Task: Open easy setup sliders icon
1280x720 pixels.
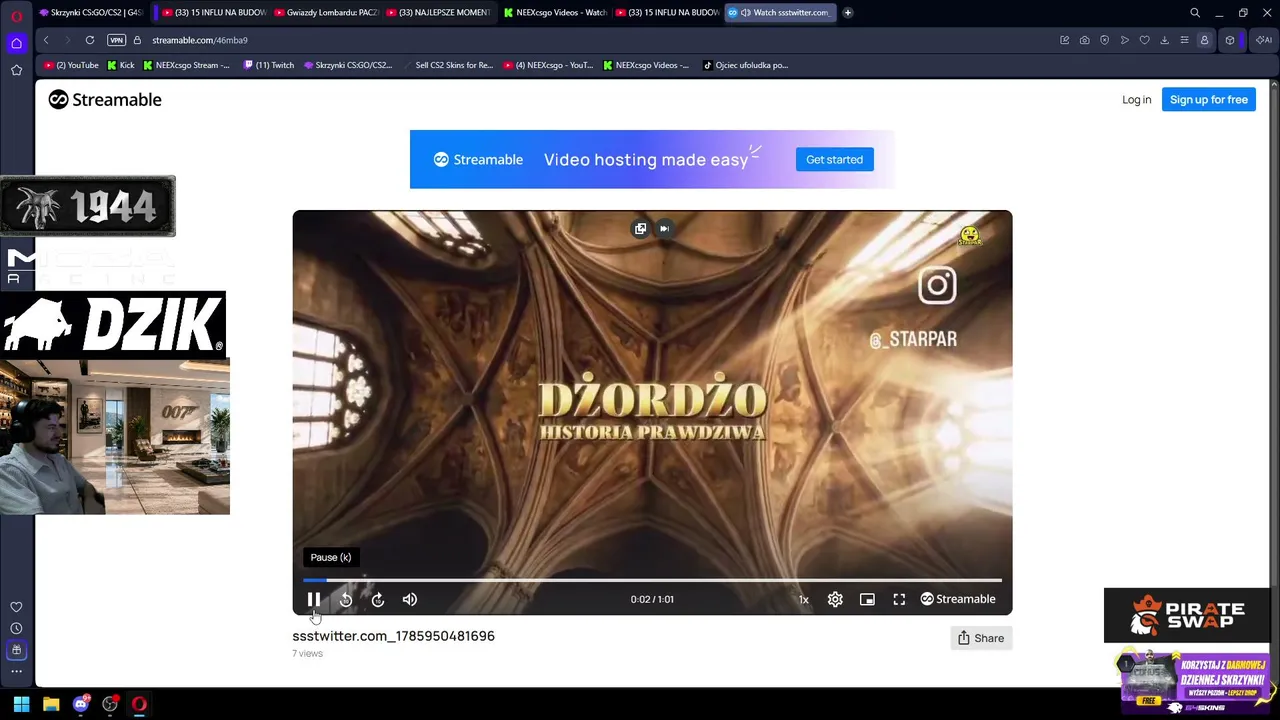Action: 1184,40
